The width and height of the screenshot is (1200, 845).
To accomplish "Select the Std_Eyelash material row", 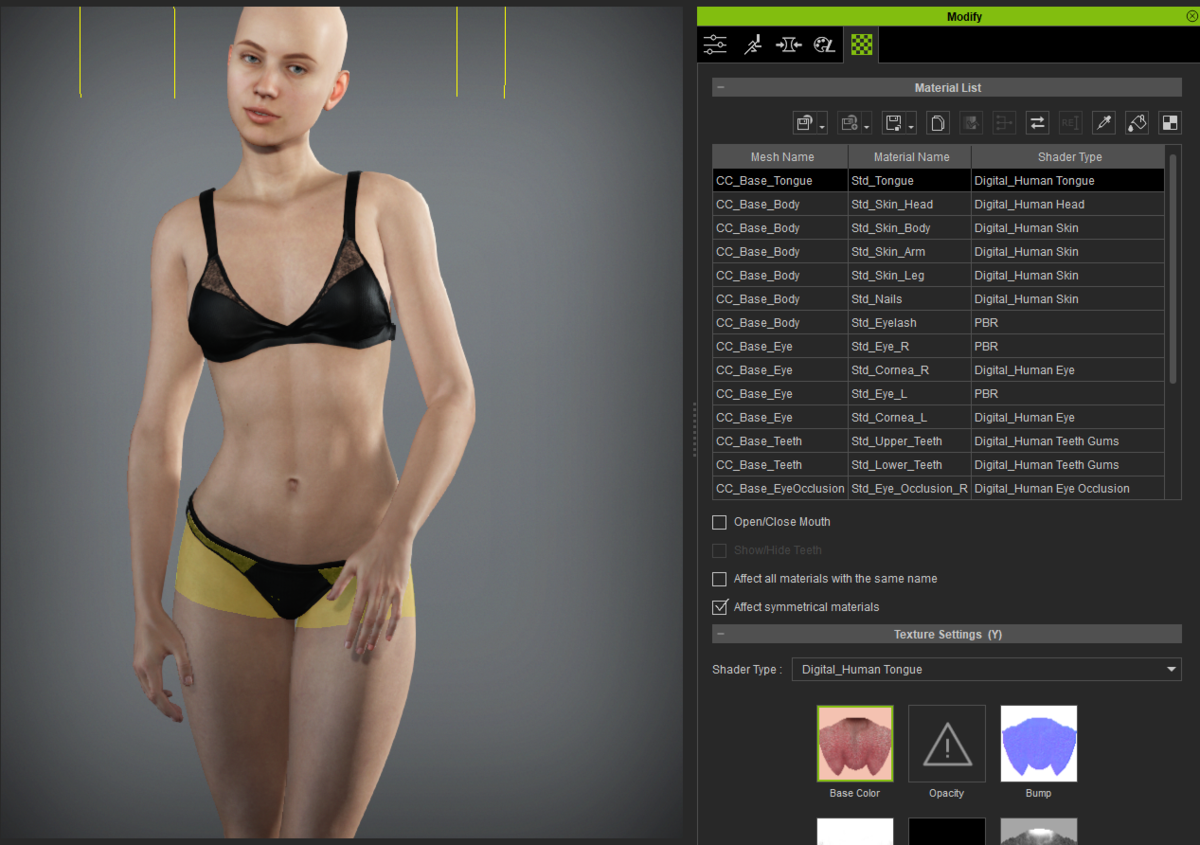I will coord(938,323).
